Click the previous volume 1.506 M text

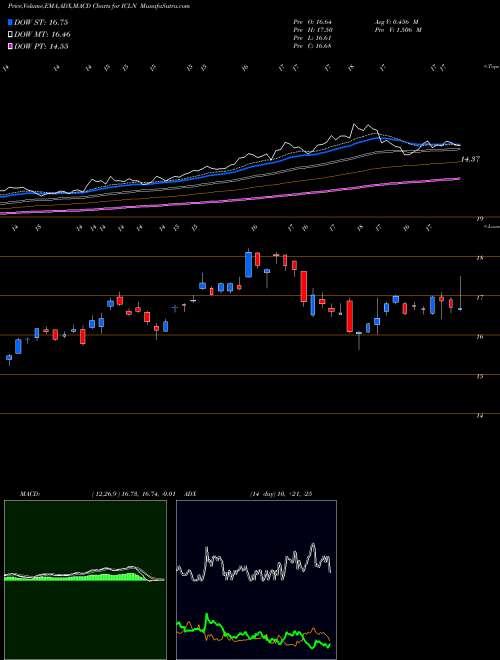398,30
